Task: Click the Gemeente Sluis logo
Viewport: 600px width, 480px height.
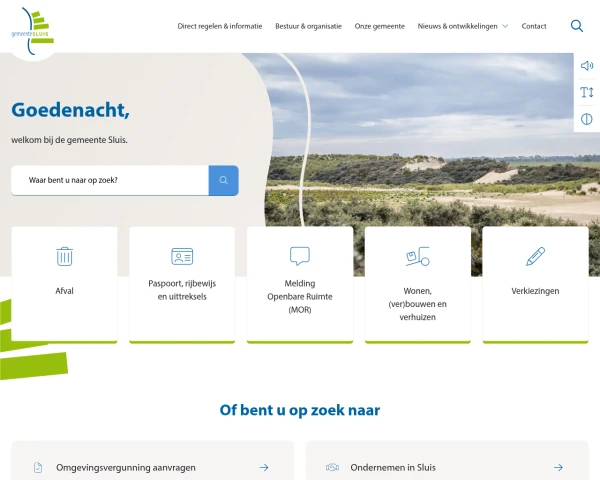Action: (33, 27)
